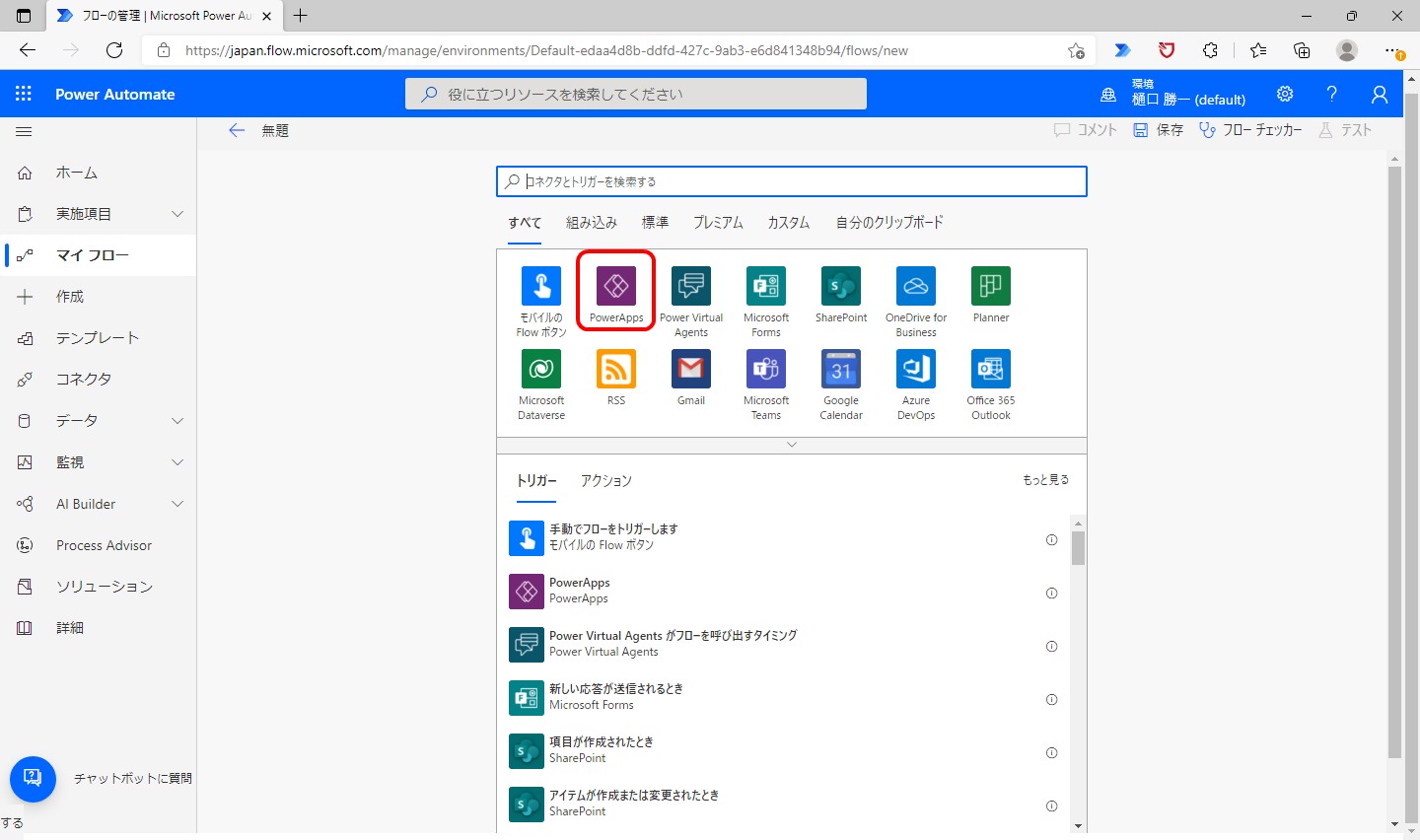Click the trigger list scrollbar thumb
This screenshot has height=840, width=1420.
point(1078,548)
